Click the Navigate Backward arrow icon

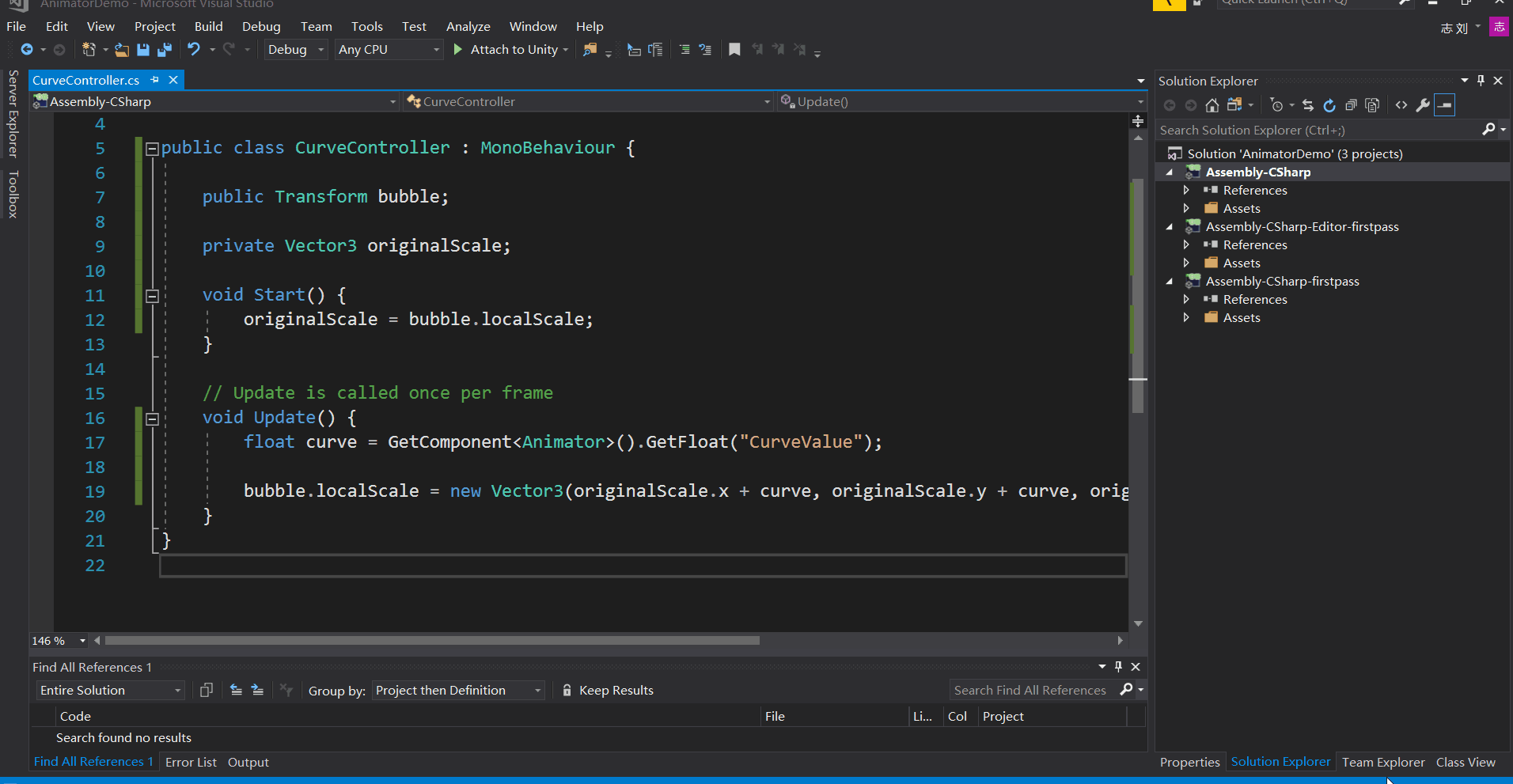click(x=27, y=50)
